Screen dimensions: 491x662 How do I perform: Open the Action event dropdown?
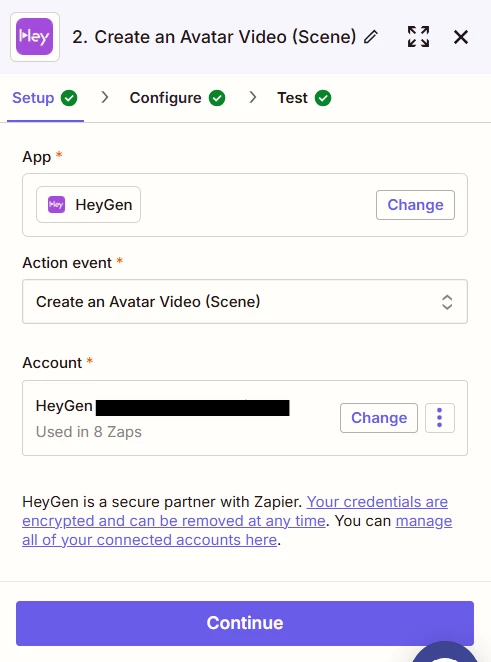(245, 301)
